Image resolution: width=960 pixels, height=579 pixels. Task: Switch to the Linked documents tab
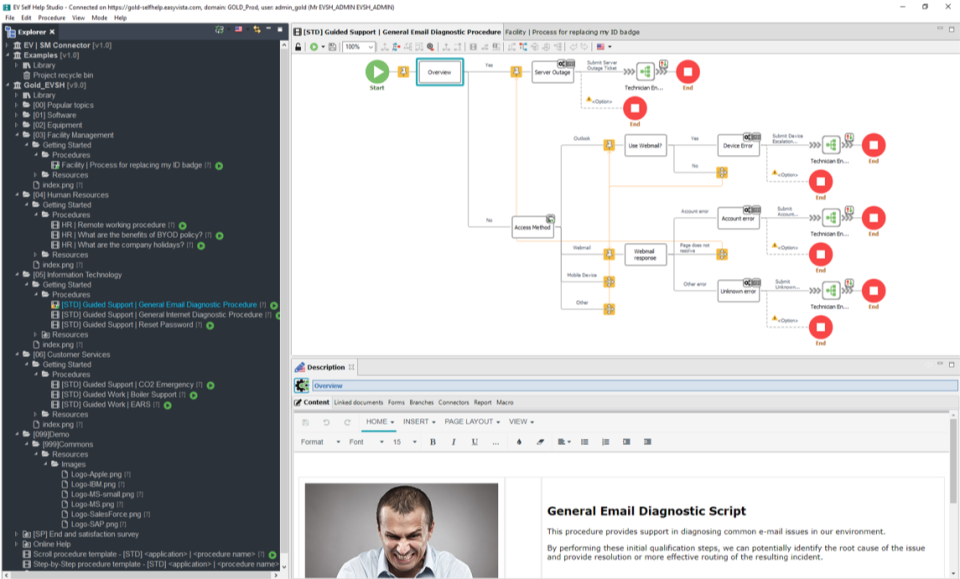coord(358,403)
